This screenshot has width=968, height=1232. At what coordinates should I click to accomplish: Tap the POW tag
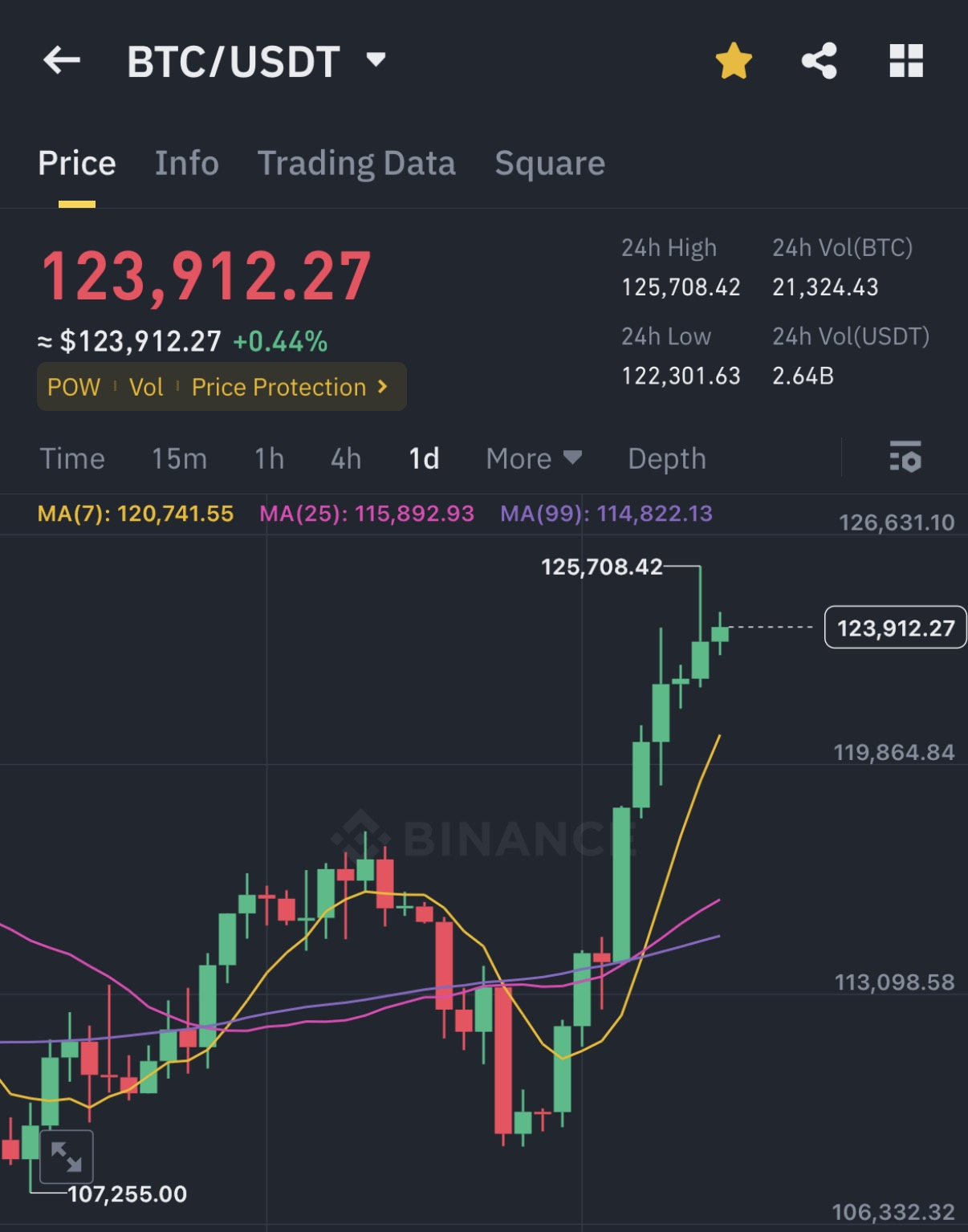74,387
